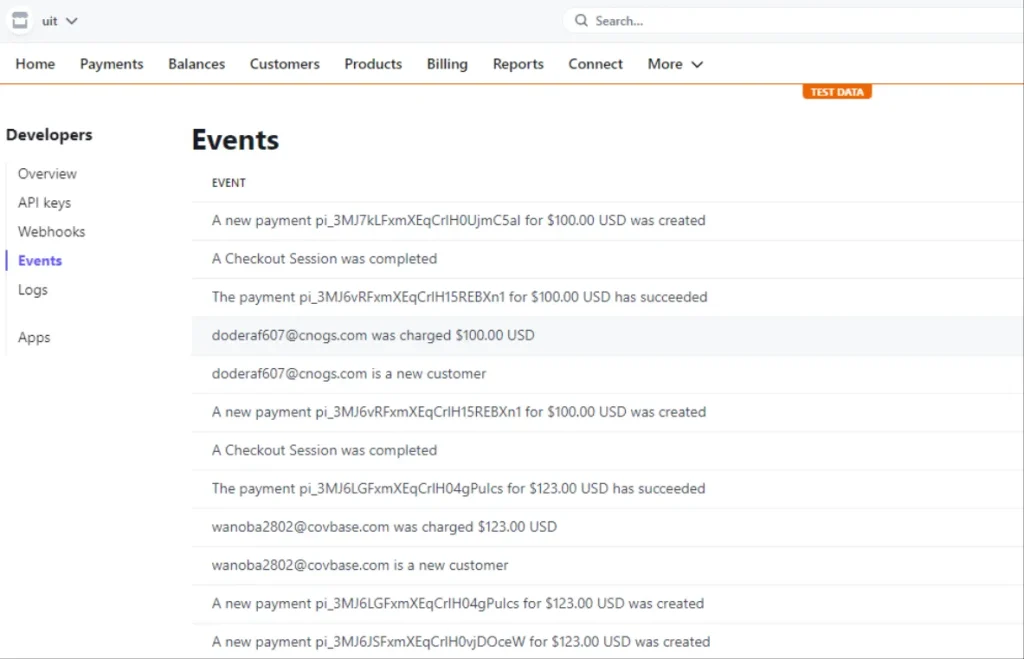Open API keys in the sidebar
Screen dimensions: 1024x659
(44, 203)
